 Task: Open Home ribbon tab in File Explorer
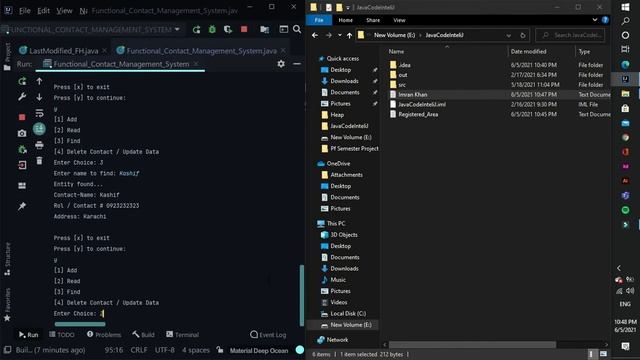point(345,20)
